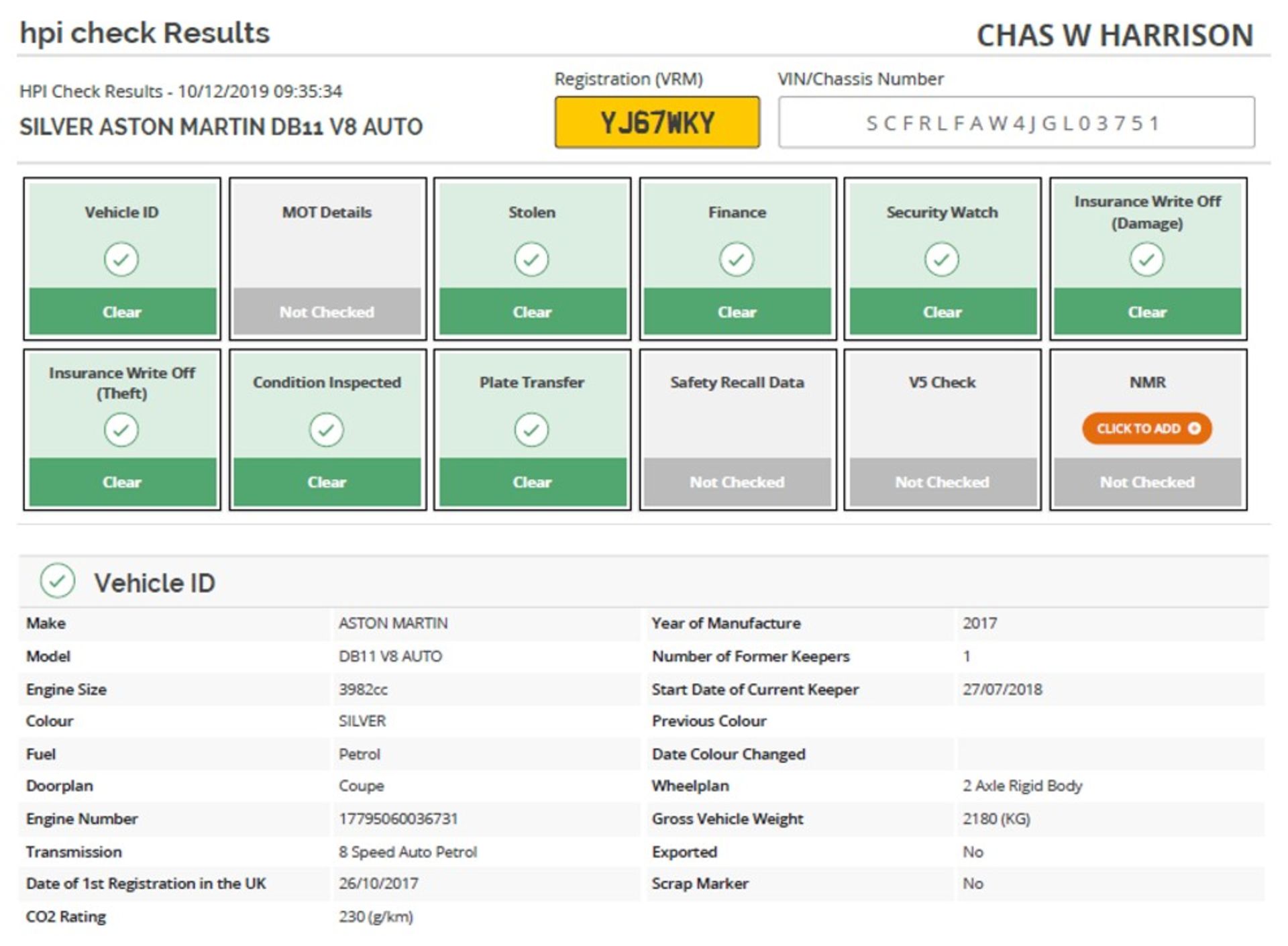This screenshot has width=1288, height=946.
Task: Click the VIN/Chassis Number field
Action: coord(1016,122)
